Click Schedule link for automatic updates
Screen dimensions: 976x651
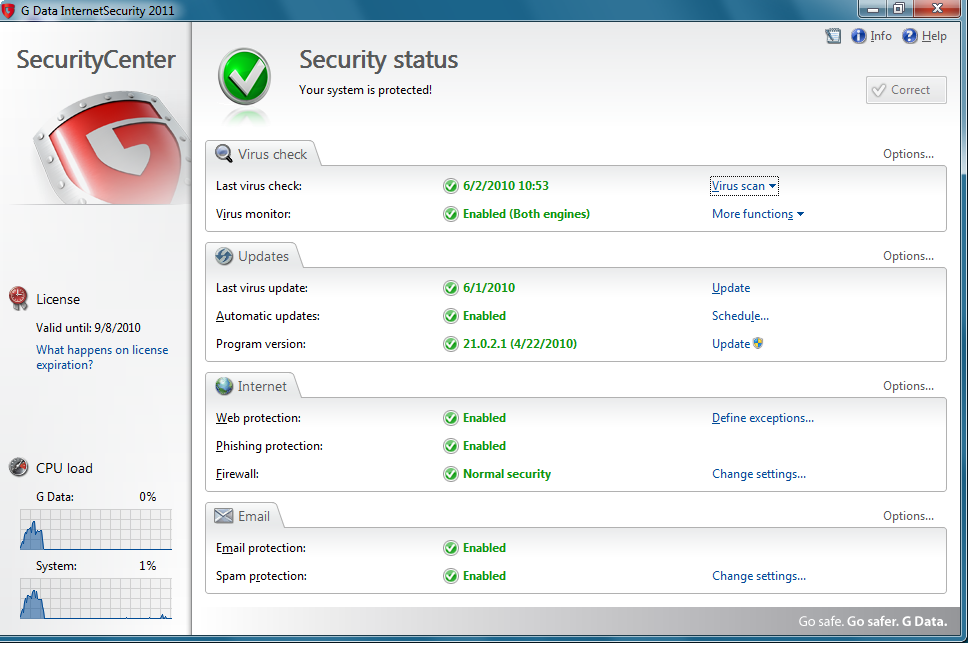[x=740, y=316]
